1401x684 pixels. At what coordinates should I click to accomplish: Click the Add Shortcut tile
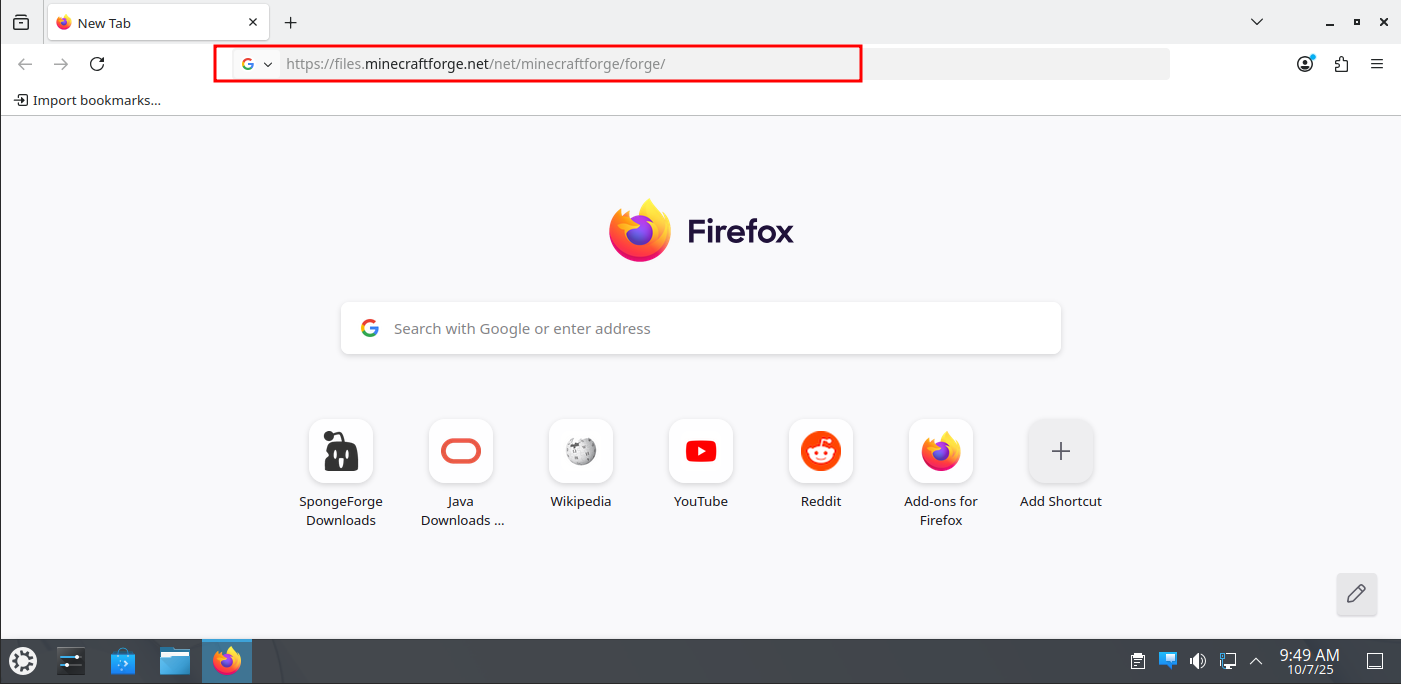[x=1060, y=452]
